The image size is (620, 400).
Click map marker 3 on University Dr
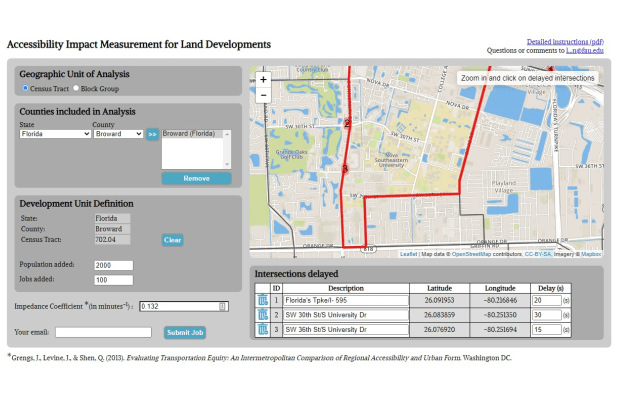[345, 169]
